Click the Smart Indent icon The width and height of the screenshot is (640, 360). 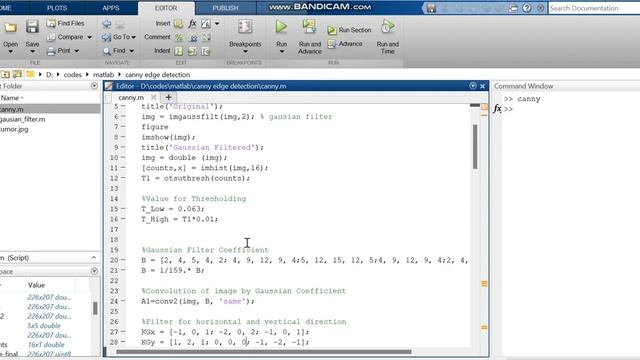178,51
